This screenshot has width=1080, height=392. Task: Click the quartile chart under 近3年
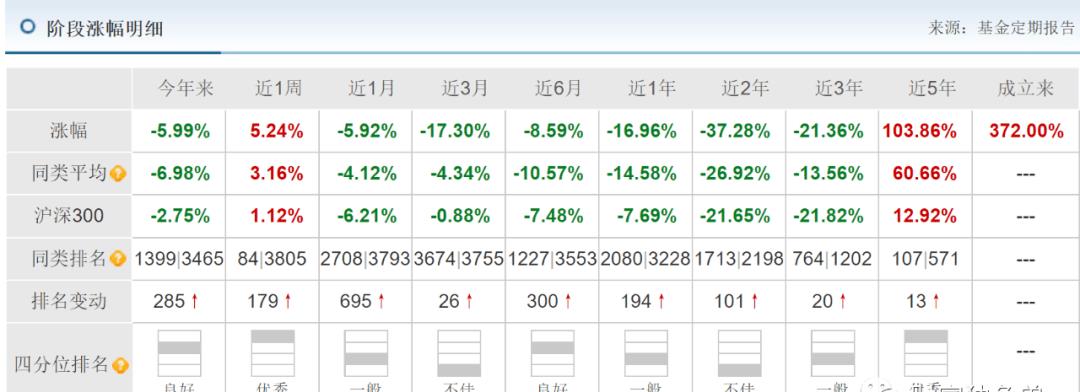(x=833, y=353)
